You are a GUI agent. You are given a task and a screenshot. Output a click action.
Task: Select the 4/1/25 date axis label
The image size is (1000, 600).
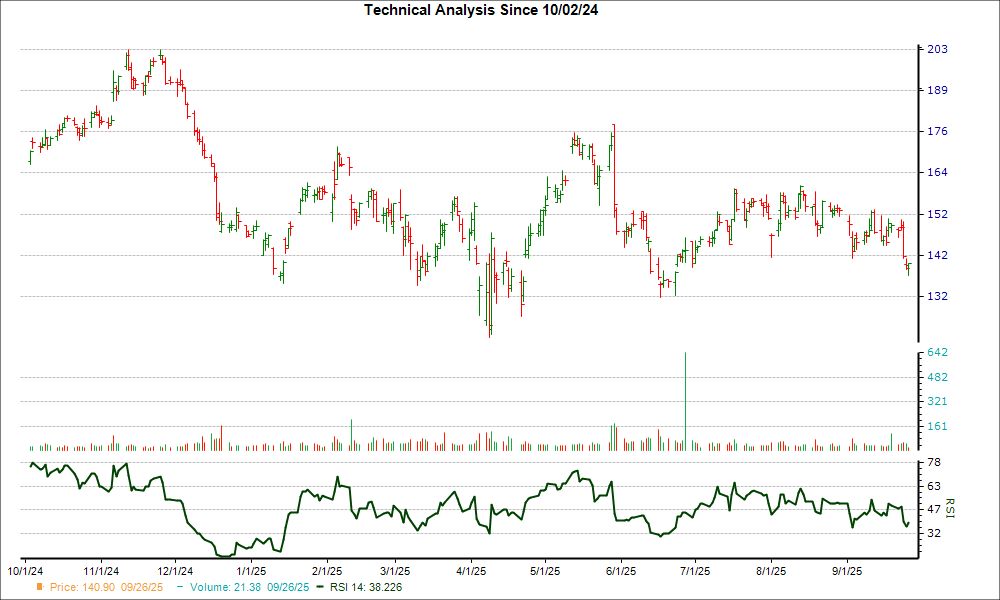click(x=471, y=573)
